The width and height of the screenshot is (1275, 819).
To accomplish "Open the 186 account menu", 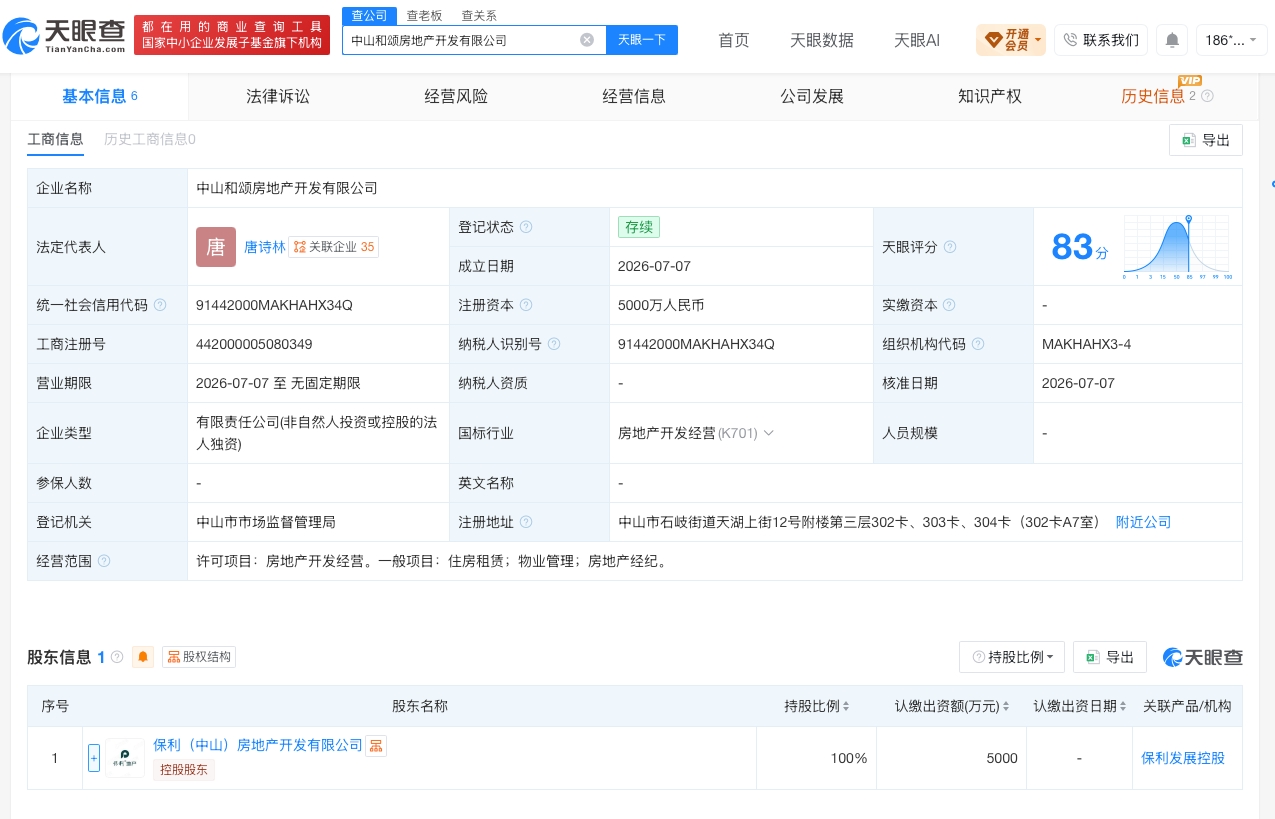I will pos(1231,40).
